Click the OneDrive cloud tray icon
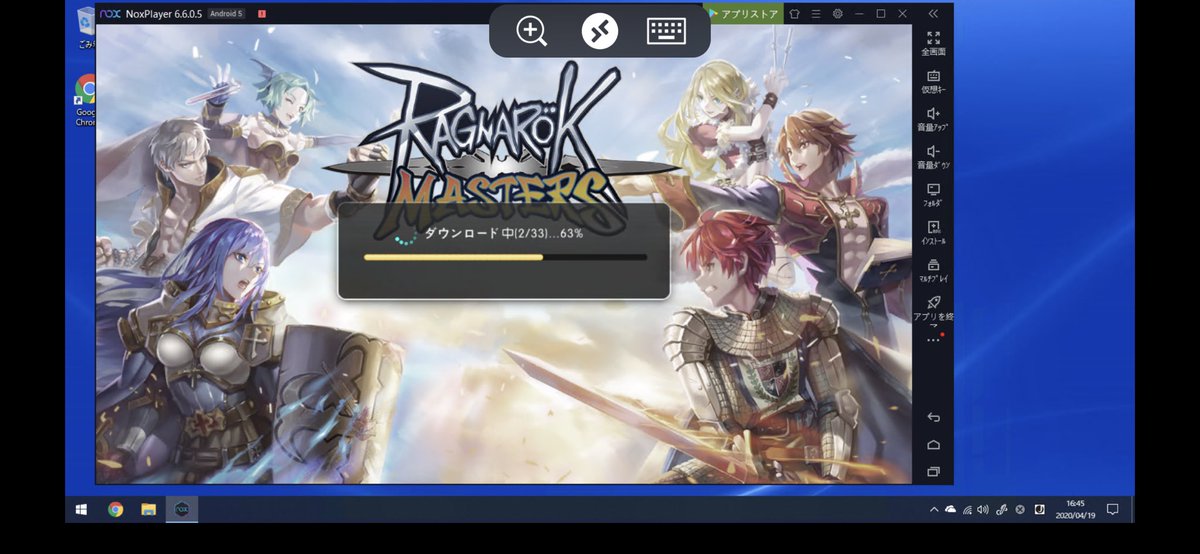 coord(950,509)
